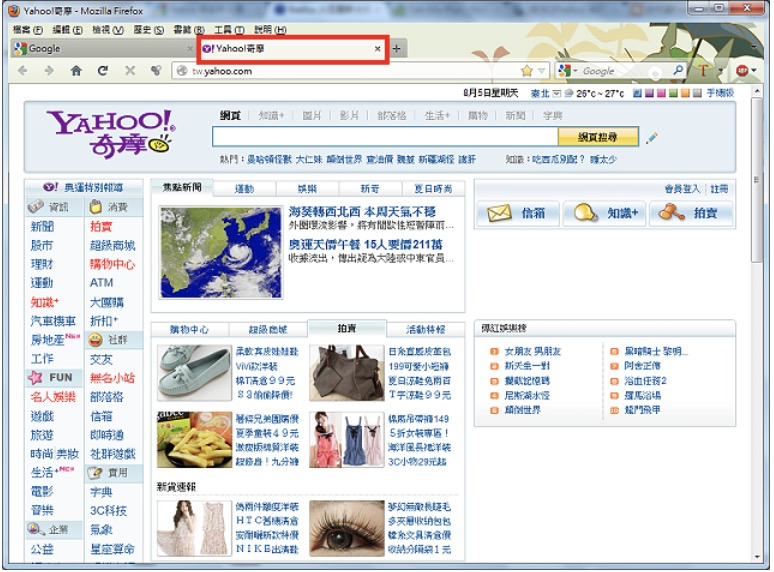Open the 檔案 menu

click(x=27, y=30)
